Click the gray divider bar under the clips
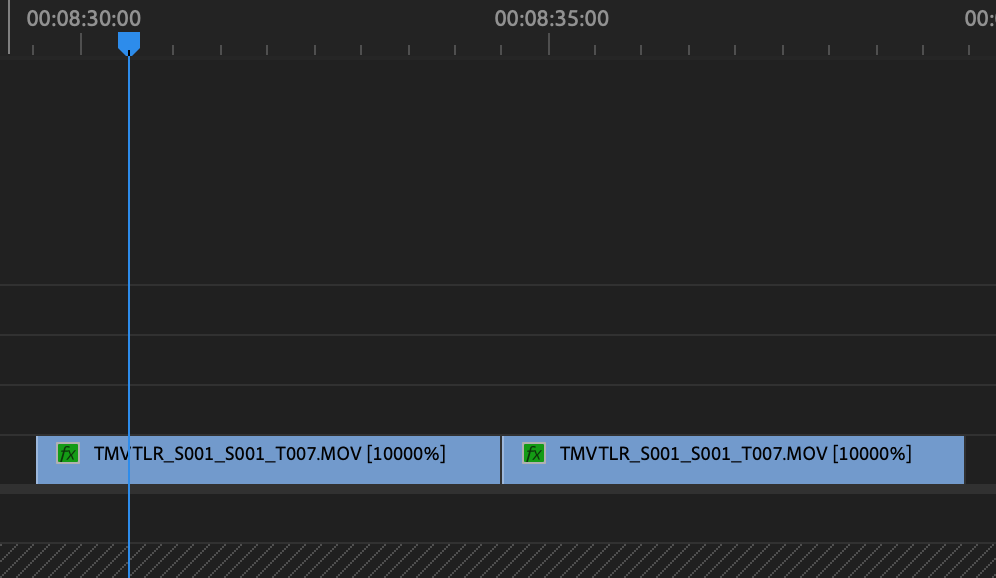Screen dimensions: 996x578 coord(498,489)
